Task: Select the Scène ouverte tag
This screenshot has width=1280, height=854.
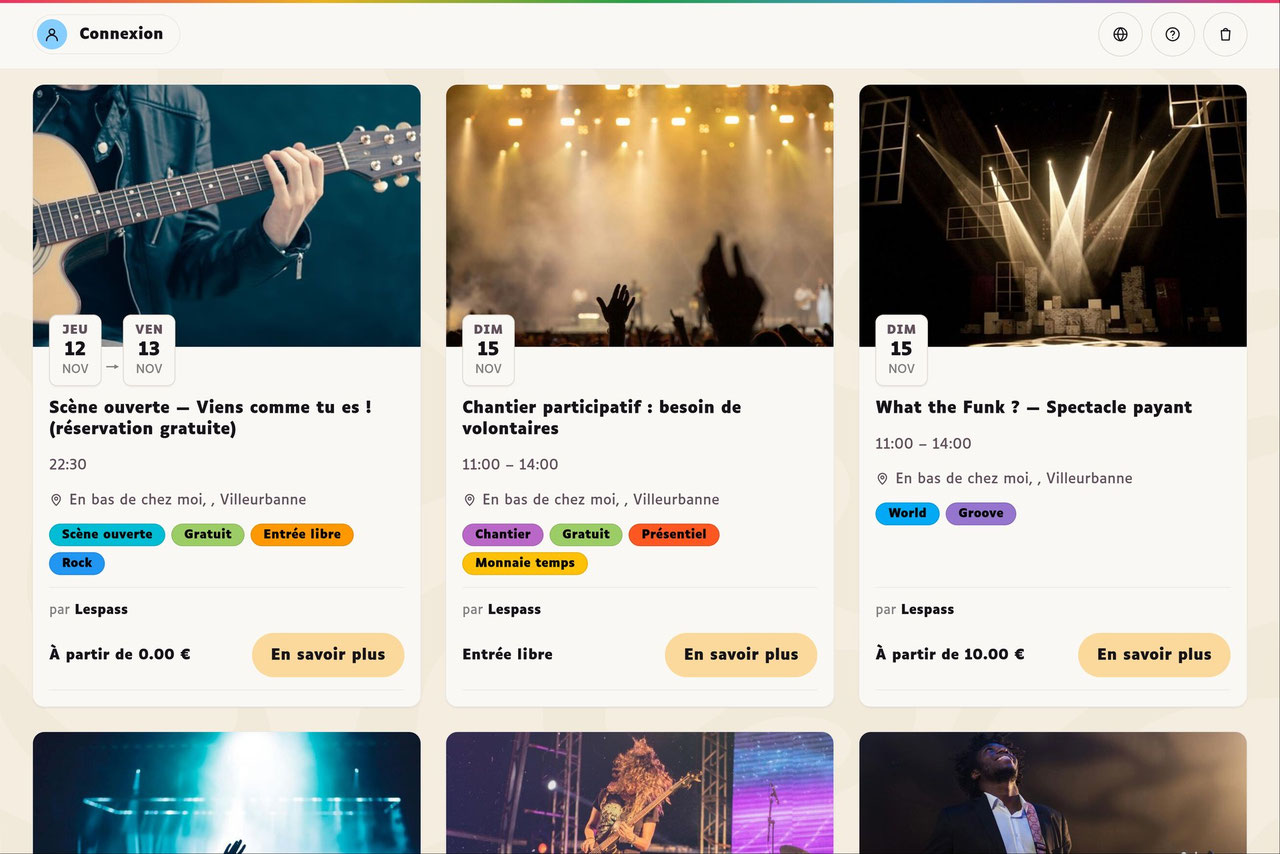Action: pos(107,534)
